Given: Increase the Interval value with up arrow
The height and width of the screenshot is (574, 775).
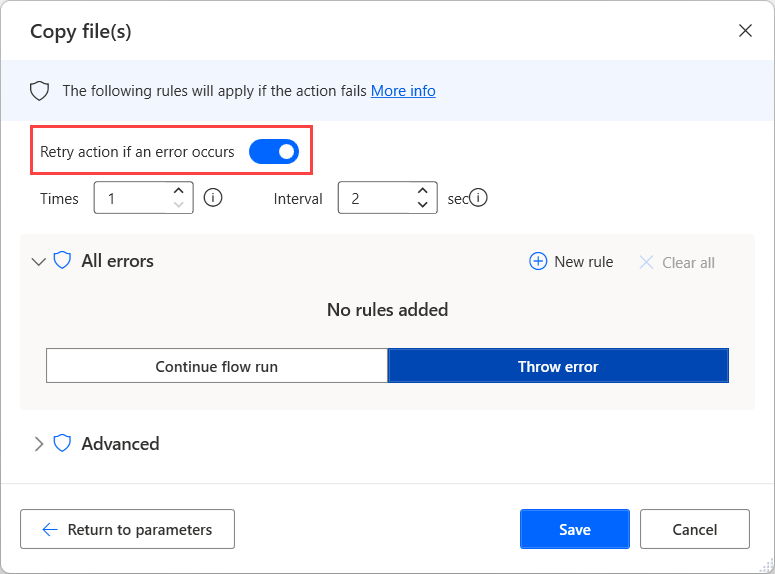Looking at the screenshot, I should [x=423, y=191].
